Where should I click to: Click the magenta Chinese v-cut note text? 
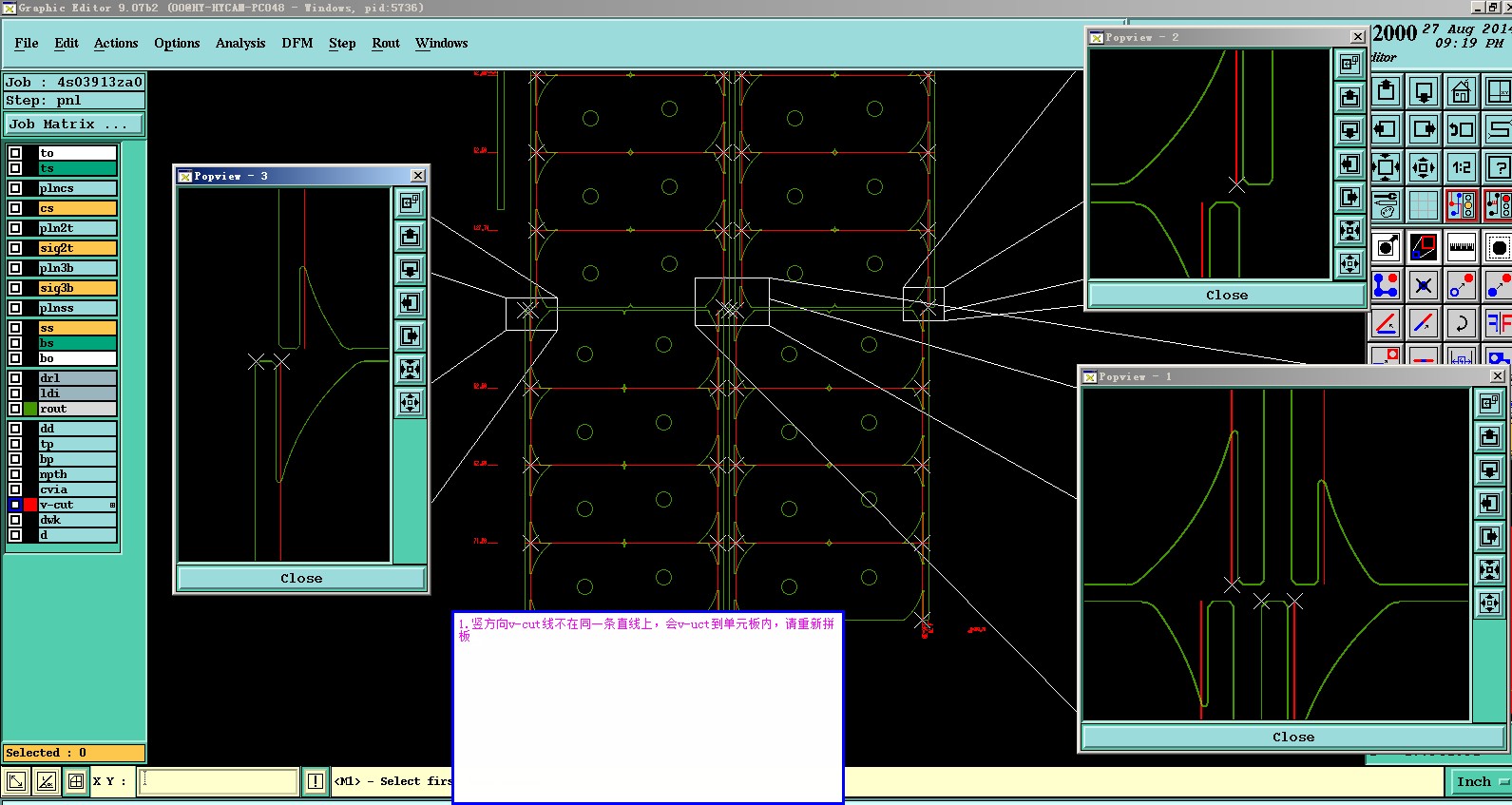click(x=646, y=629)
